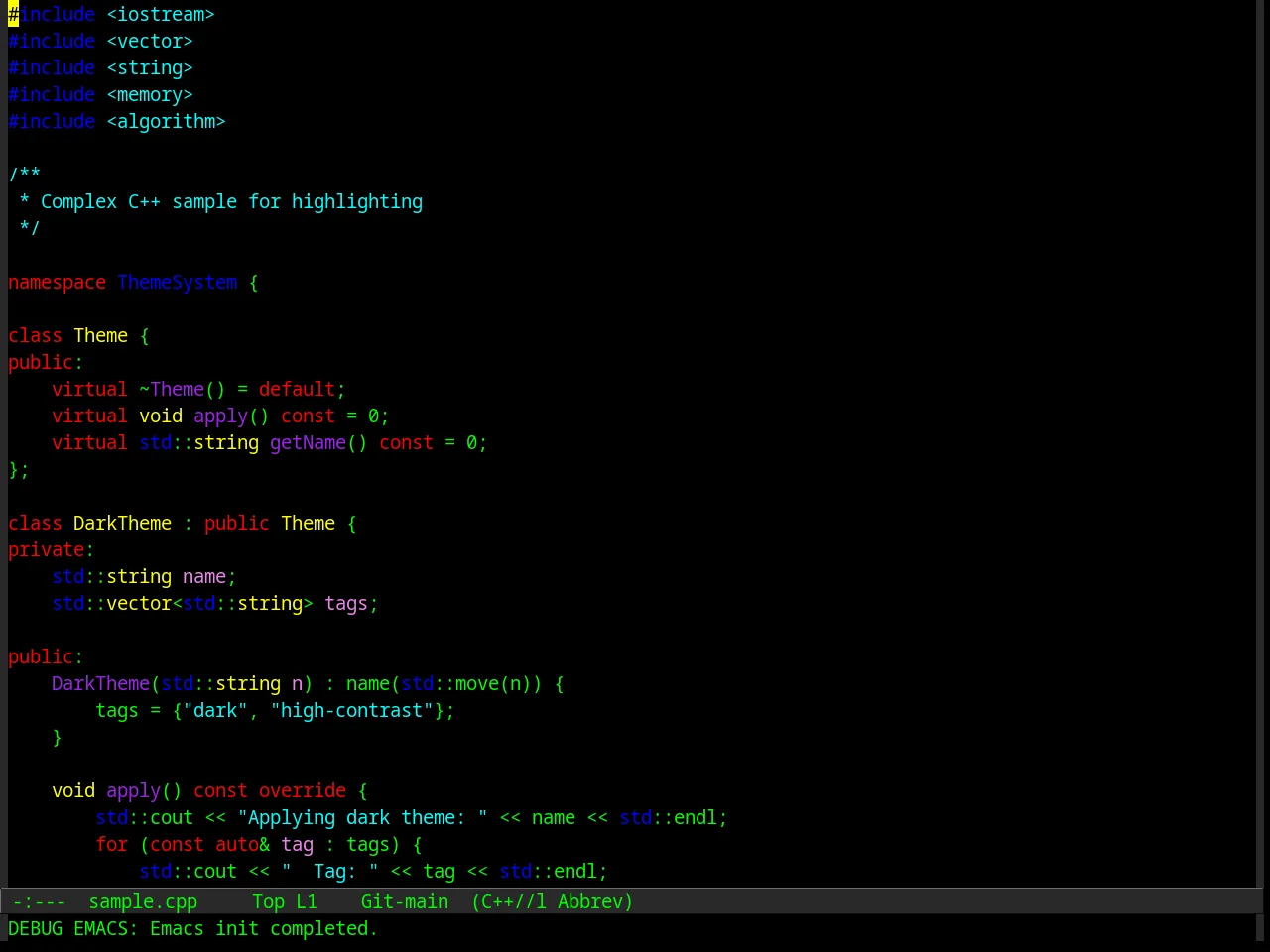Click the Top position indicator in mode line
This screenshot has width=1270, height=952.
268,901
